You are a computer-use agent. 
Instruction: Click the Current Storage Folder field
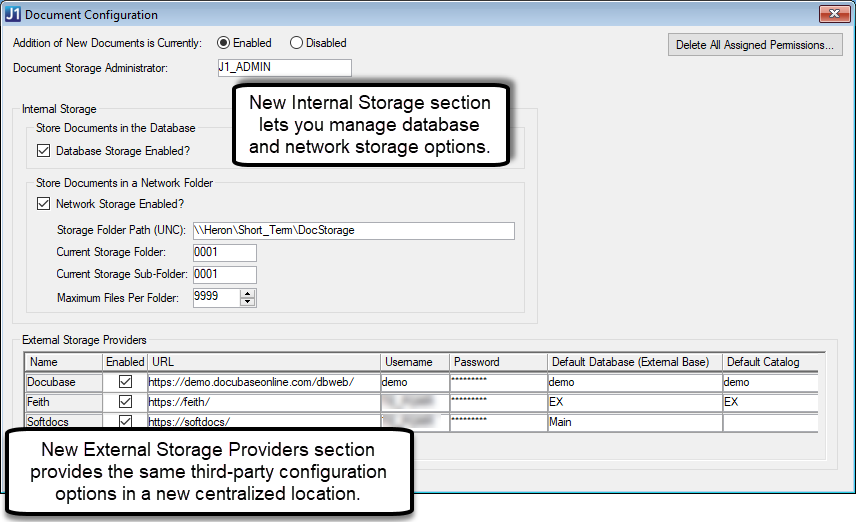[224, 253]
